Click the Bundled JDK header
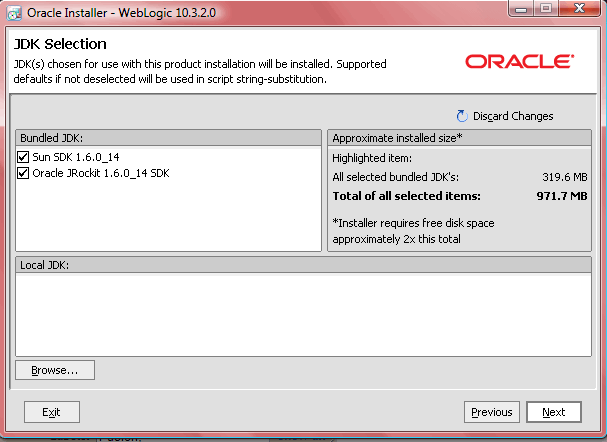Image resolution: width=607 pixels, height=442 pixels. [x=168, y=138]
